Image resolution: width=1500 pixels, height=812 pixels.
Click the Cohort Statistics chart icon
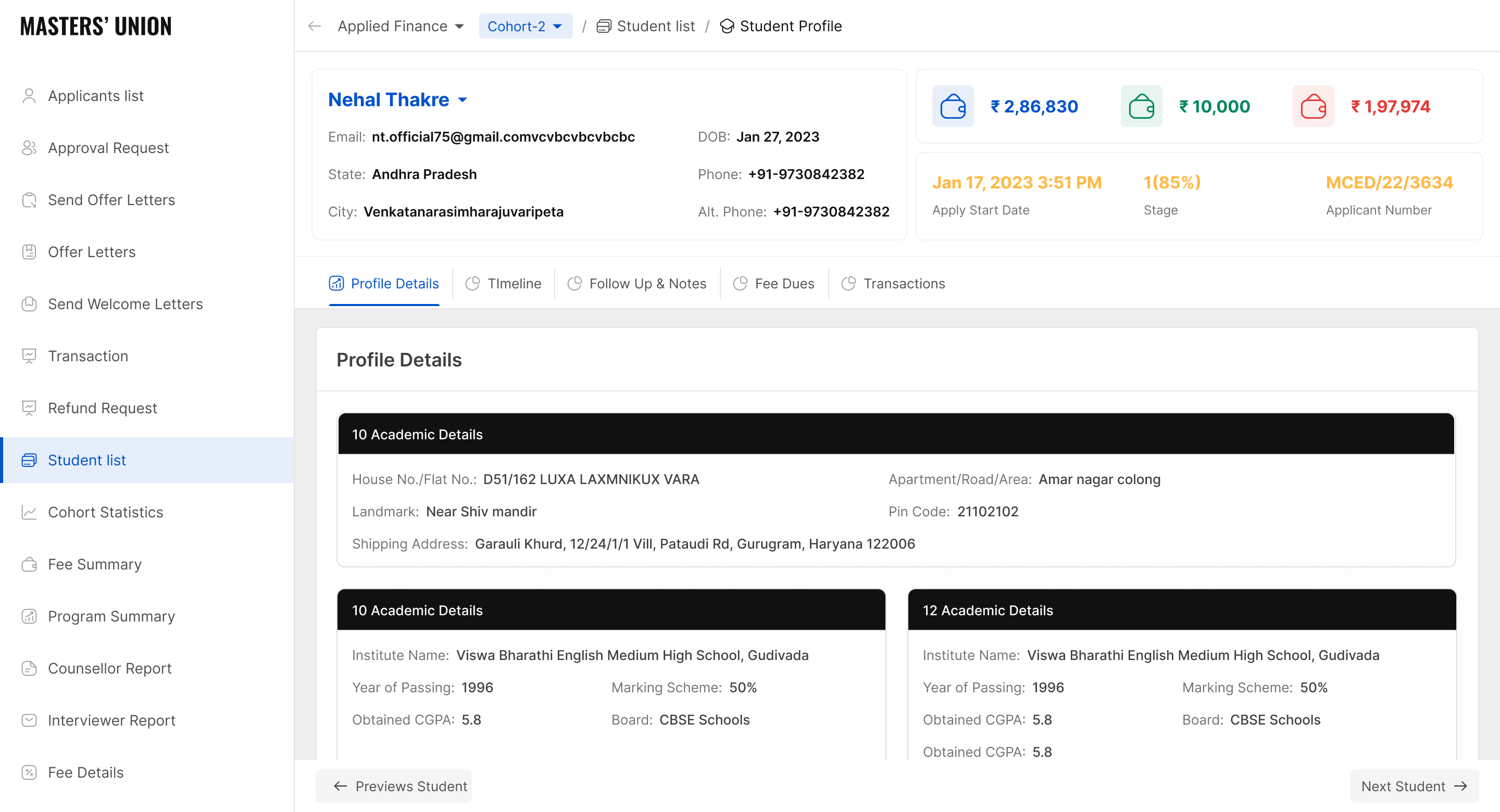pyautogui.click(x=29, y=512)
